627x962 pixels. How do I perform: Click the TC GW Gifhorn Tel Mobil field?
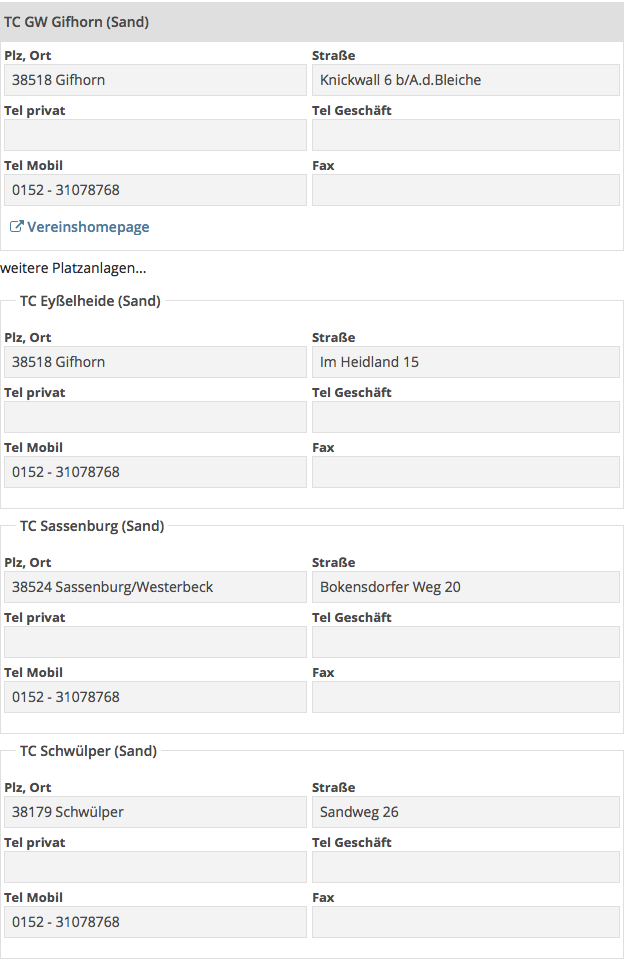[155, 190]
